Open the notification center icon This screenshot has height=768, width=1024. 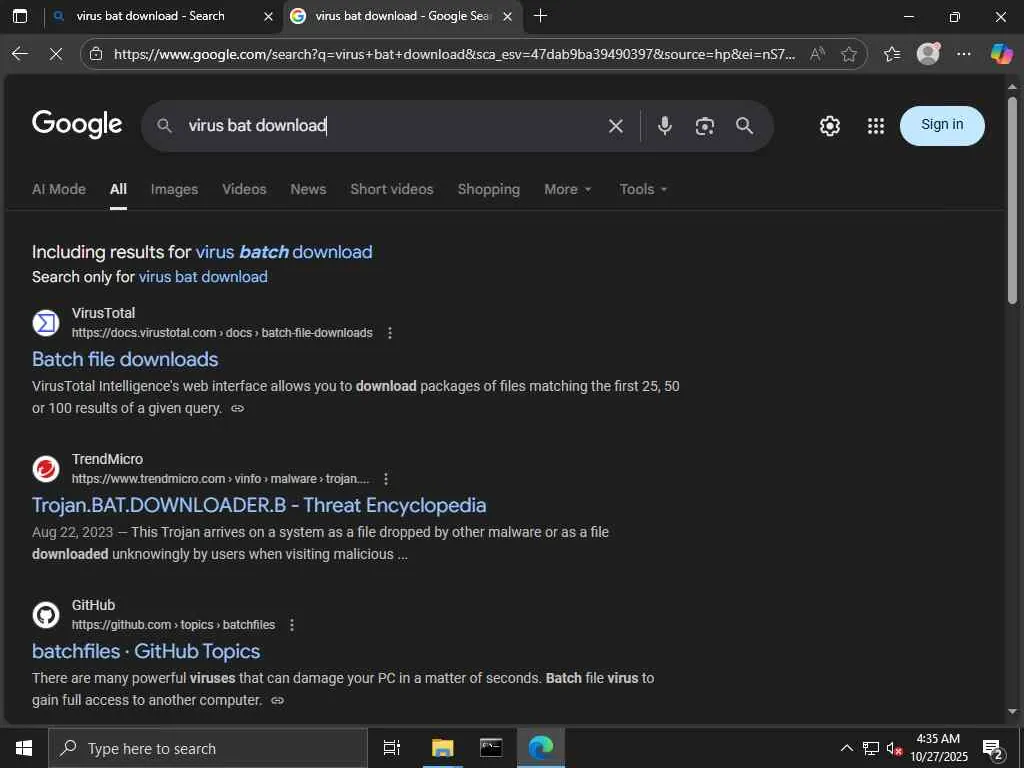click(993, 749)
